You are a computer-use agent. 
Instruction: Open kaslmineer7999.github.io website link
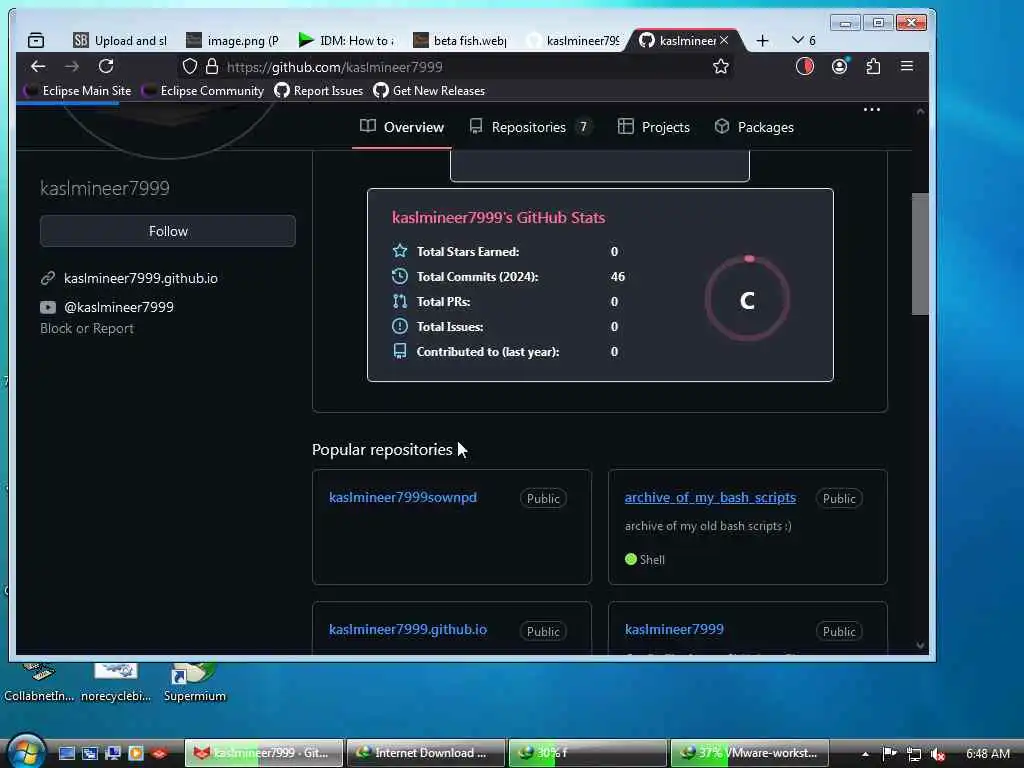pyautogui.click(x=140, y=278)
